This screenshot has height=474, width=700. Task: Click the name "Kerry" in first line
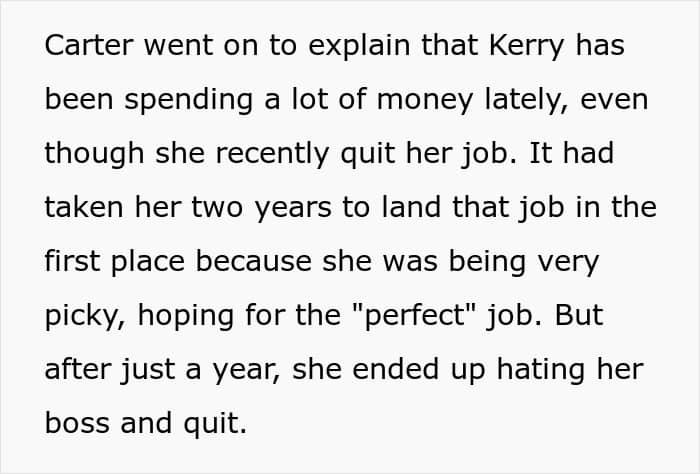527,45
